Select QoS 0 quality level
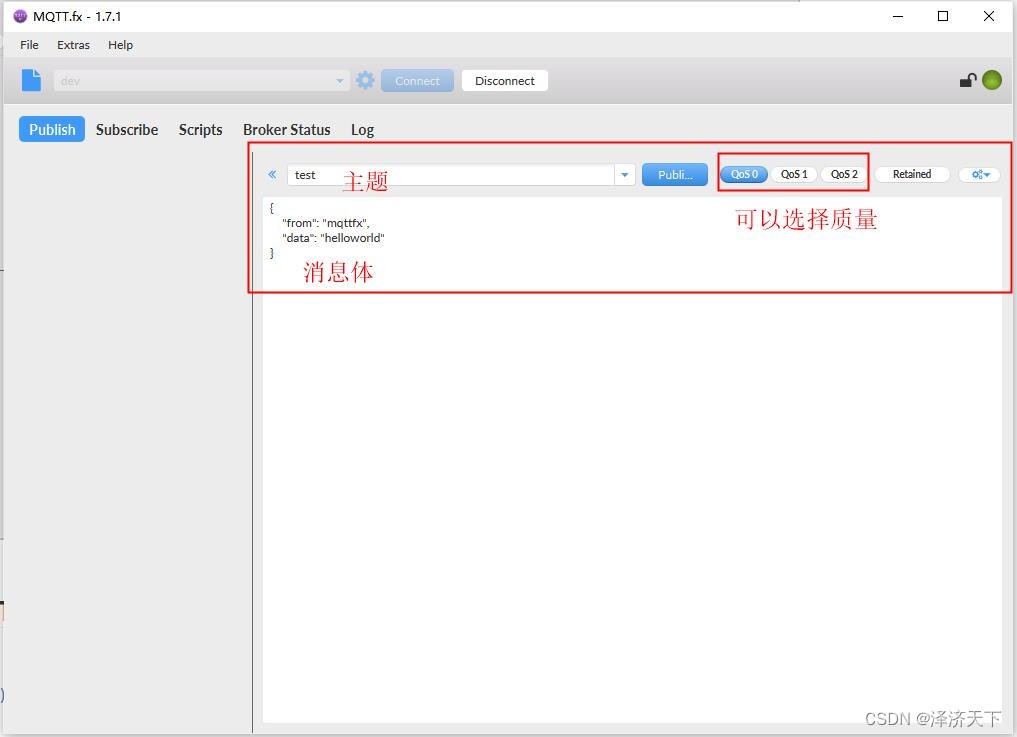This screenshot has height=737, width=1017. 744,175
